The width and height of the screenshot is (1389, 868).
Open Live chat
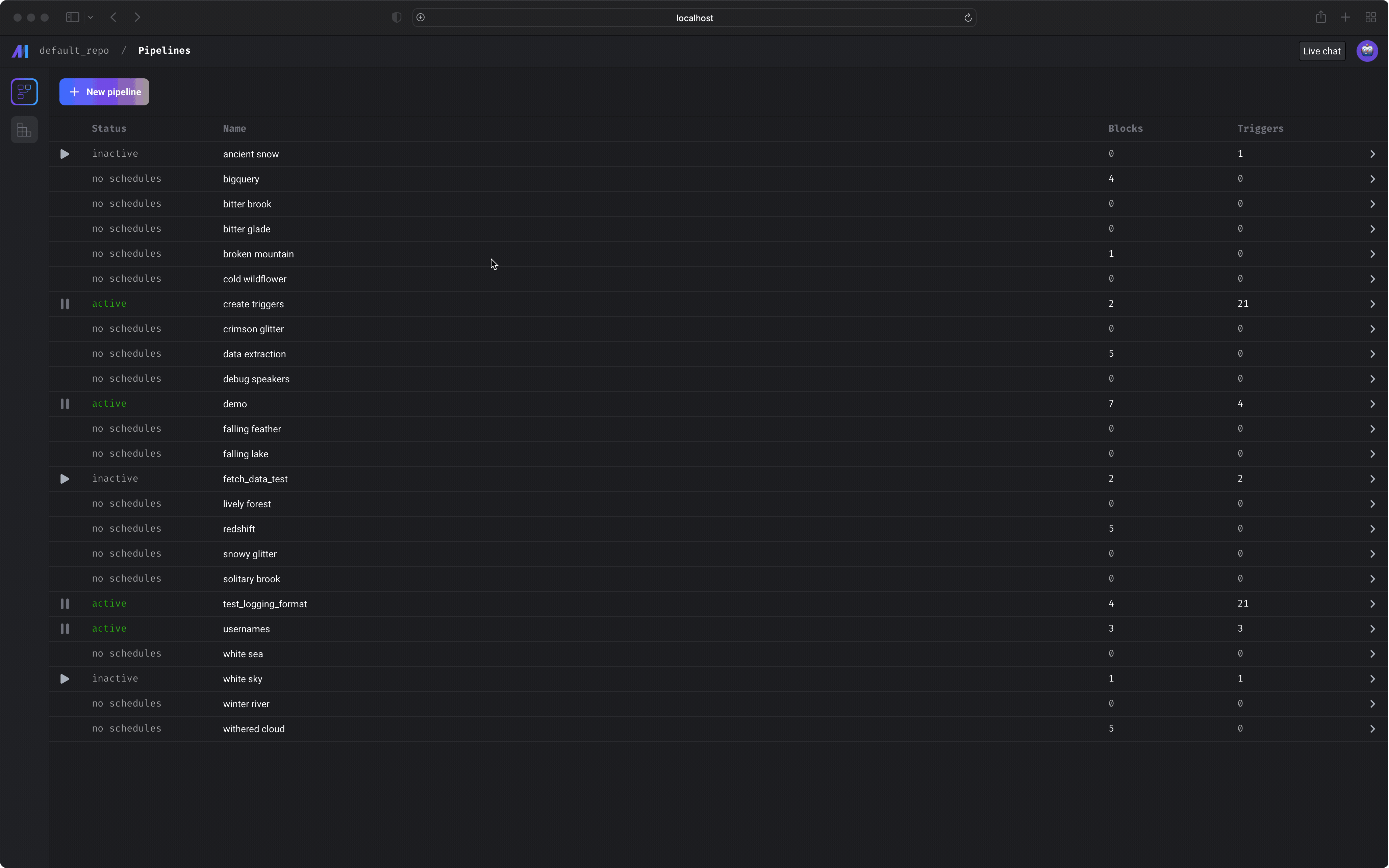(1321, 51)
